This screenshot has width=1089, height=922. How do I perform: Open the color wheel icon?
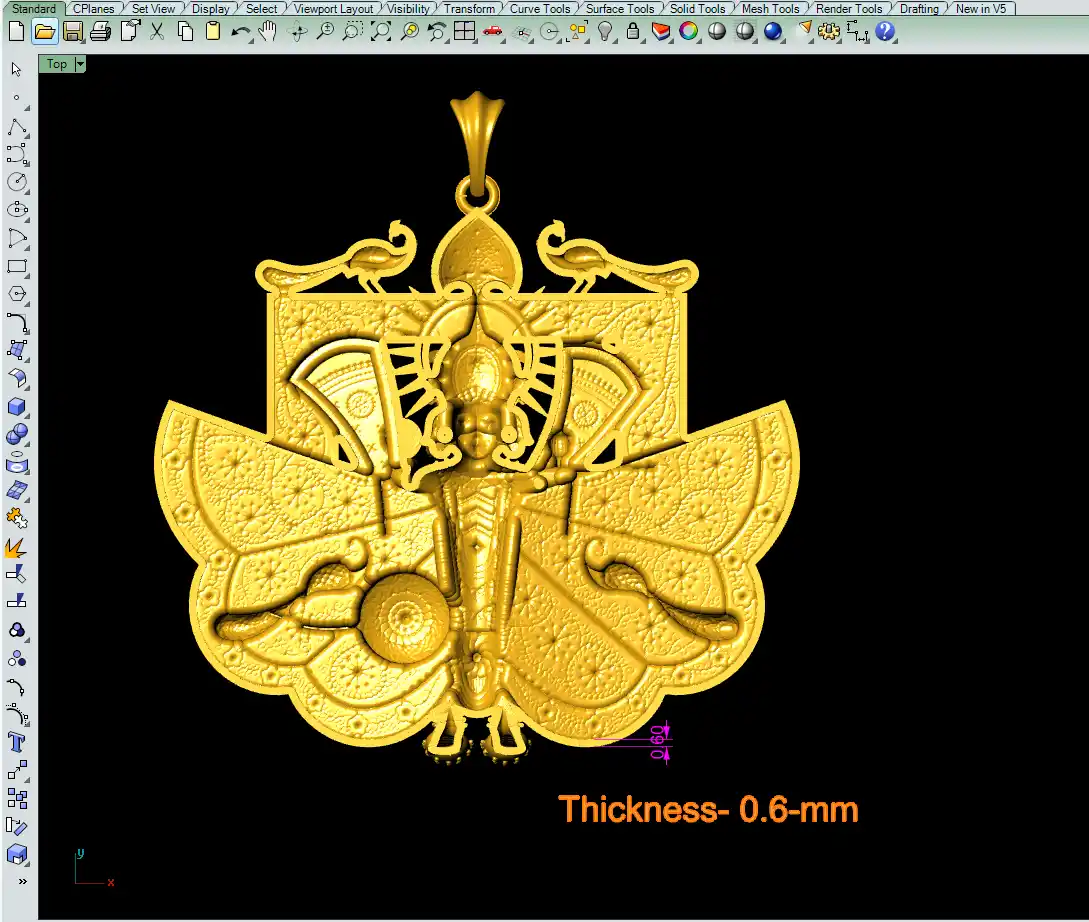click(689, 31)
